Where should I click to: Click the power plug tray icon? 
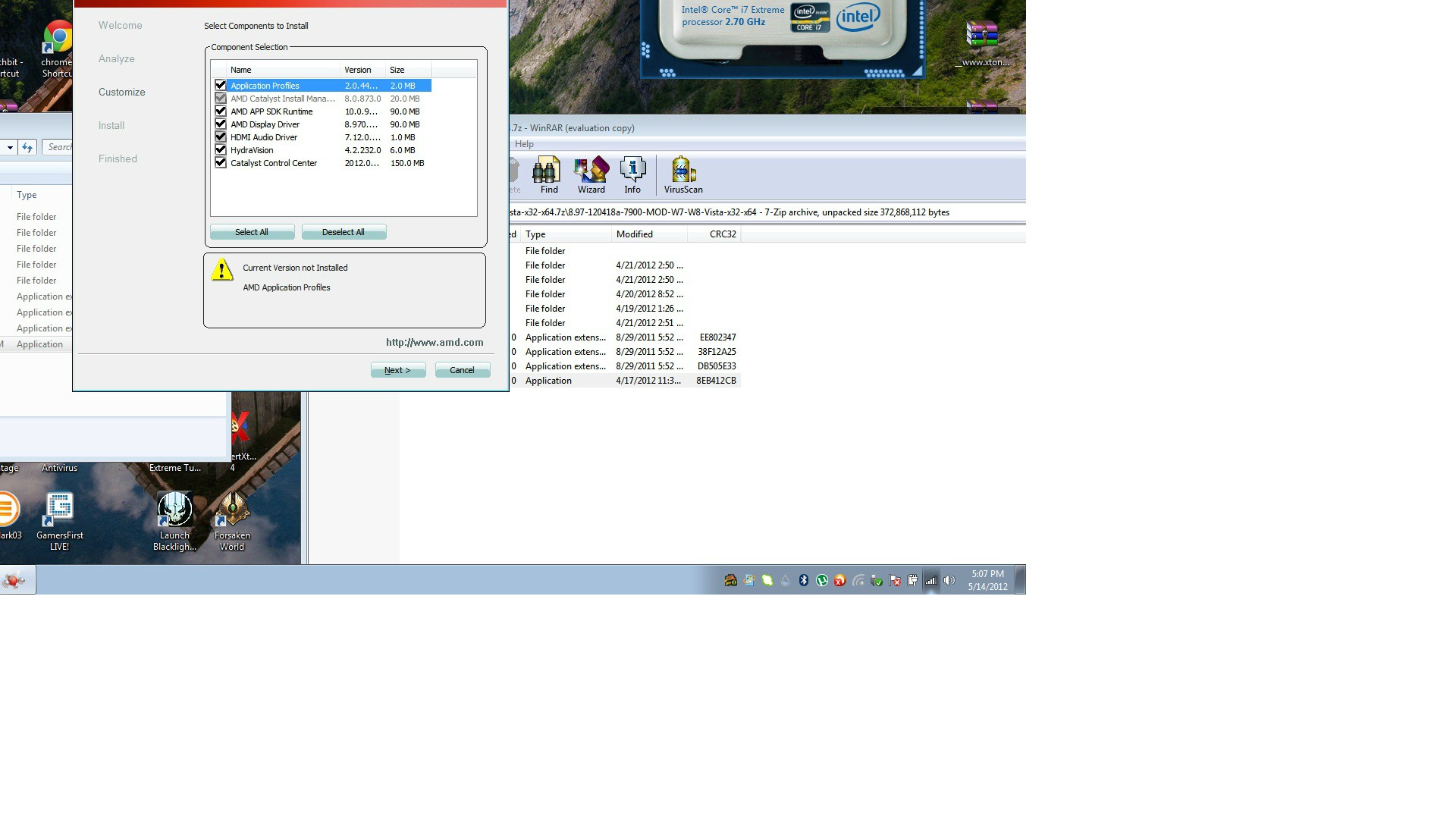pyautogui.click(x=913, y=580)
